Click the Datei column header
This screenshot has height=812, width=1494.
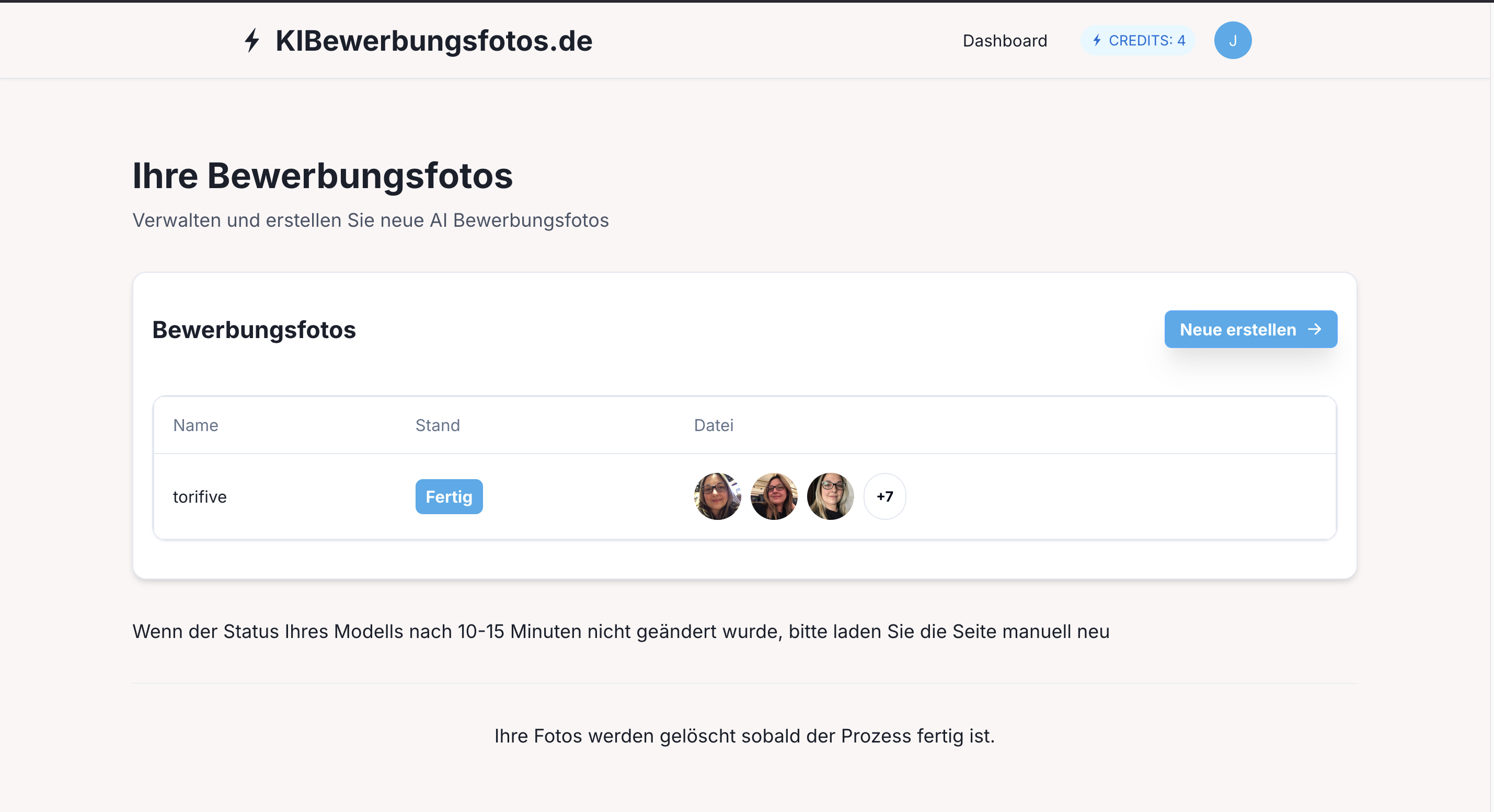coord(714,425)
